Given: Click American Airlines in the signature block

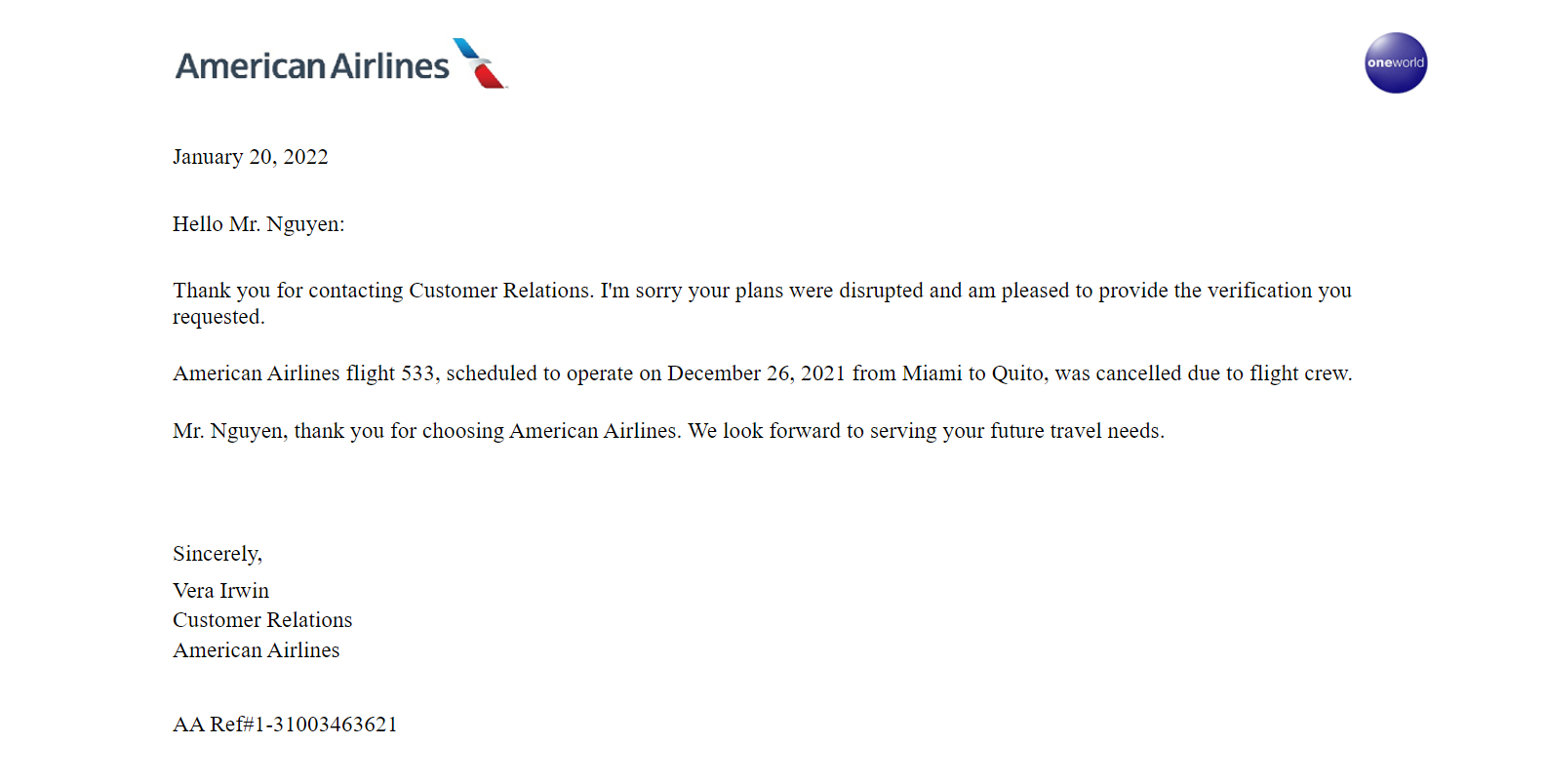Looking at the screenshot, I should [x=257, y=650].
